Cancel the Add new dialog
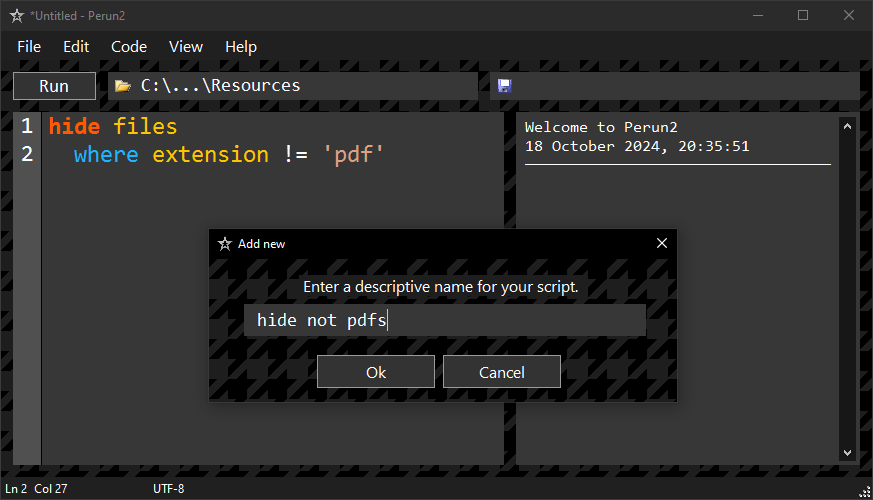This screenshot has height=500, width=873. coord(502,372)
